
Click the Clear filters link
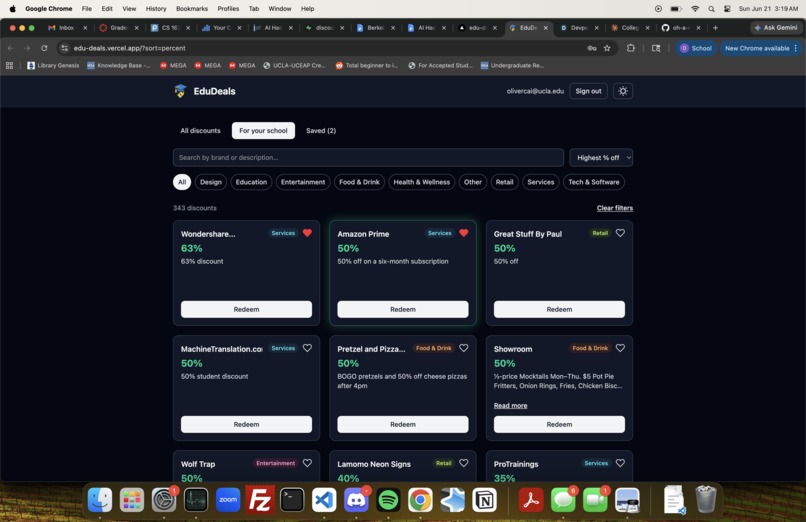(x=615, y=208)
